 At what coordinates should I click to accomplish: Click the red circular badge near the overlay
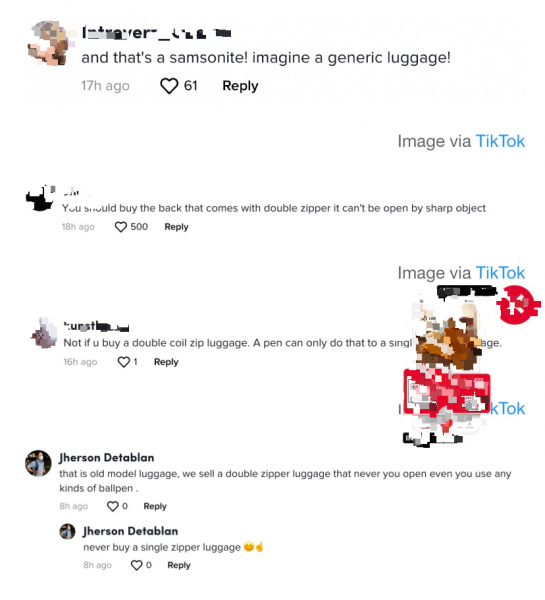[518, 305]
